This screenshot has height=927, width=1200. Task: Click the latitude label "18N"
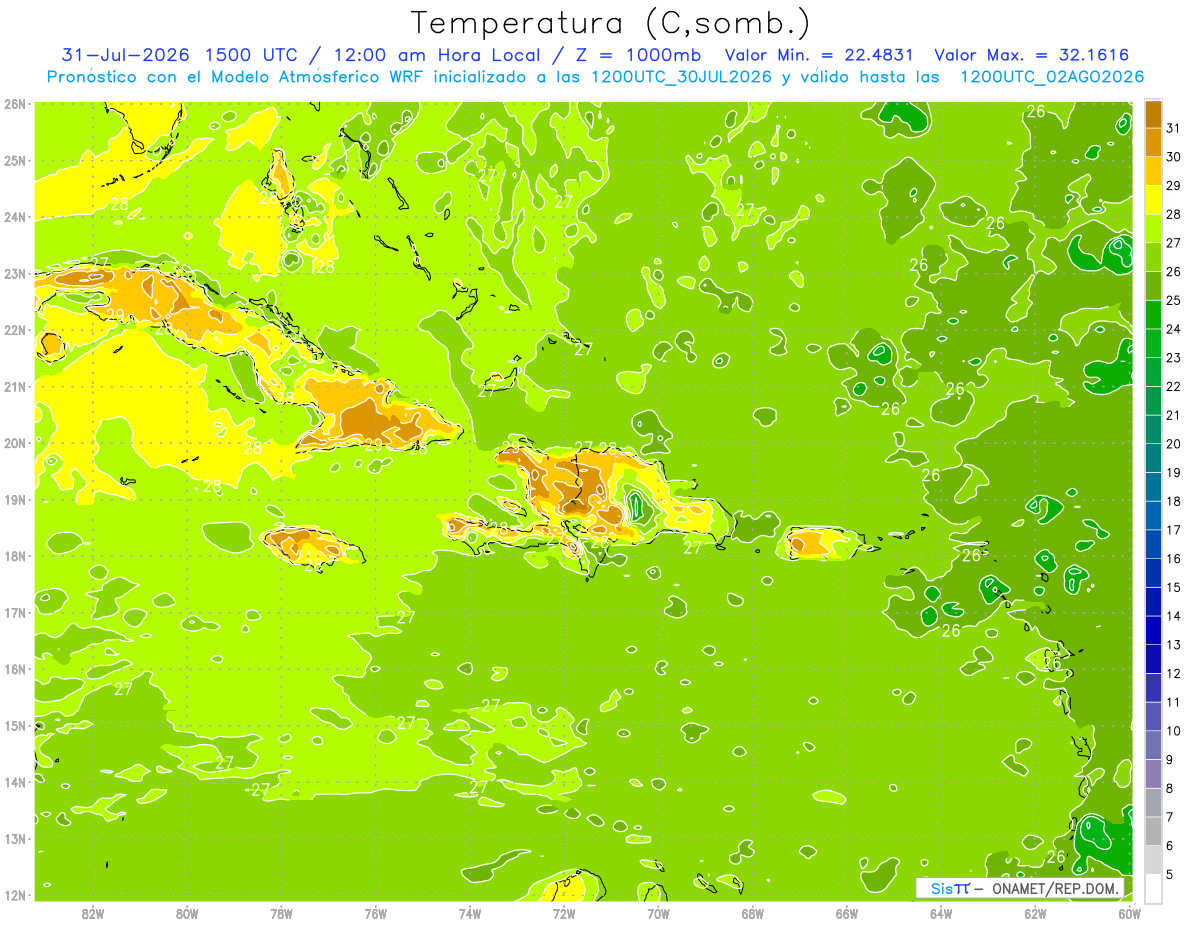[x=15, y=556]
